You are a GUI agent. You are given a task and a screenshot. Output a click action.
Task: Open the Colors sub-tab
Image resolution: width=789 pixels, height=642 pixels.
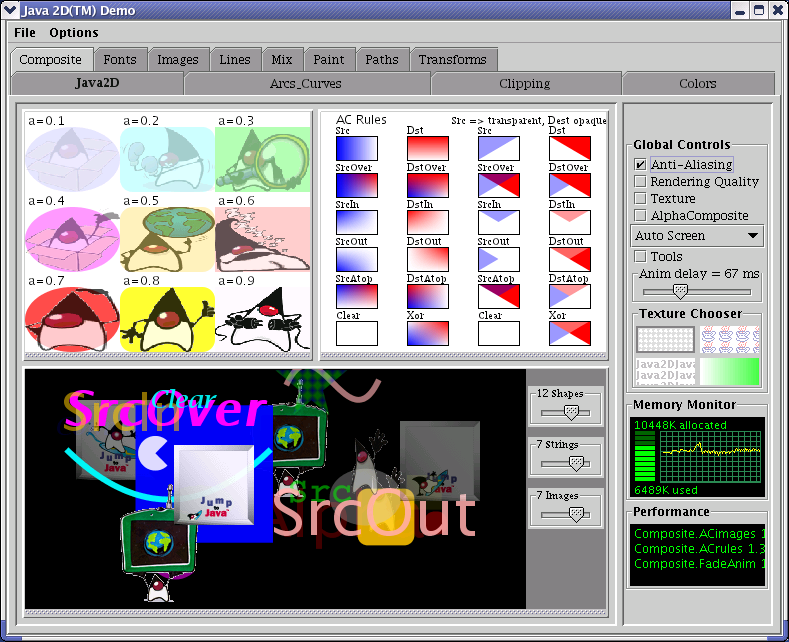[697, 83]
